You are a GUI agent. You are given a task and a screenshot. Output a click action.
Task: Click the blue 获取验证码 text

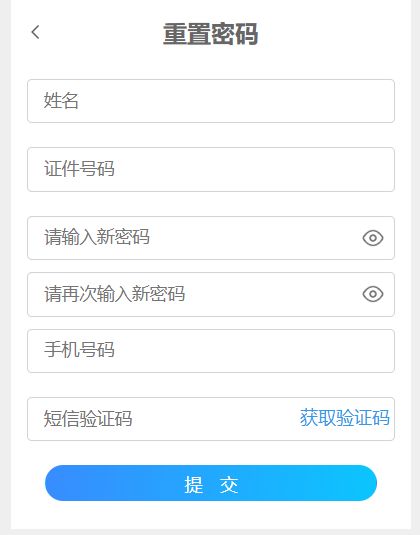point(345,418)
